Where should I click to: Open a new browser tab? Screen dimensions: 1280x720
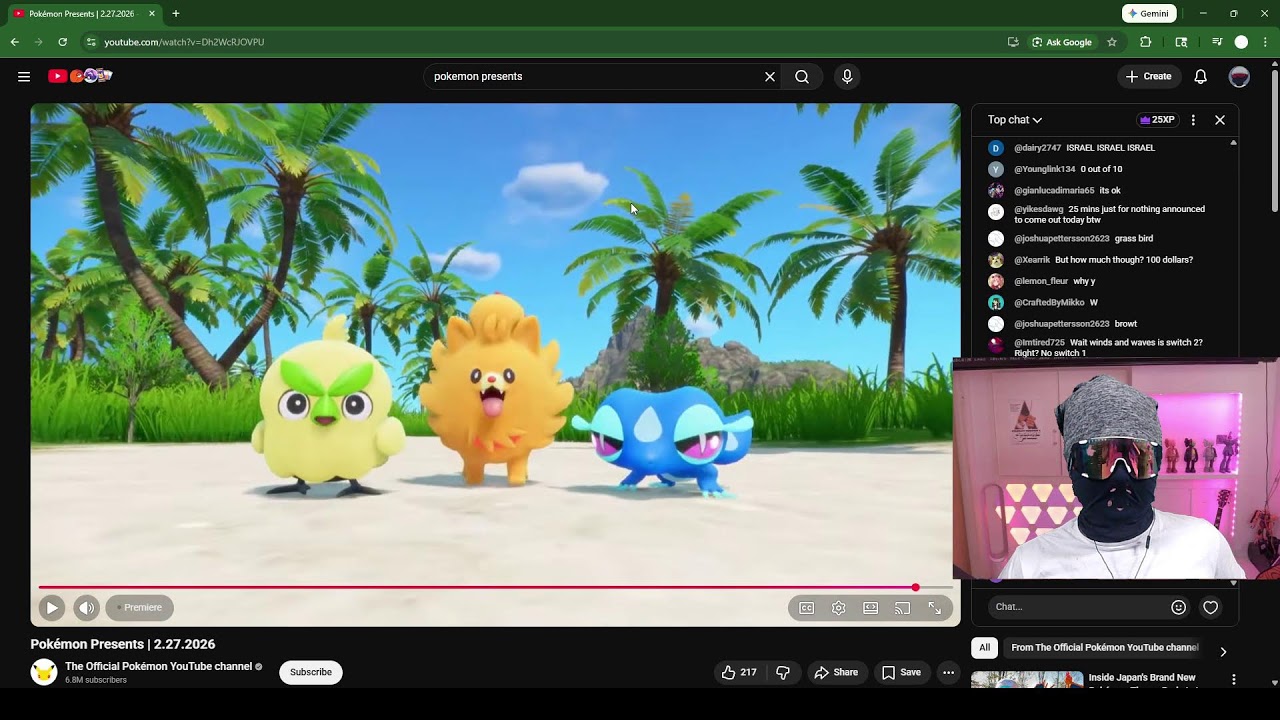(176, 14)
